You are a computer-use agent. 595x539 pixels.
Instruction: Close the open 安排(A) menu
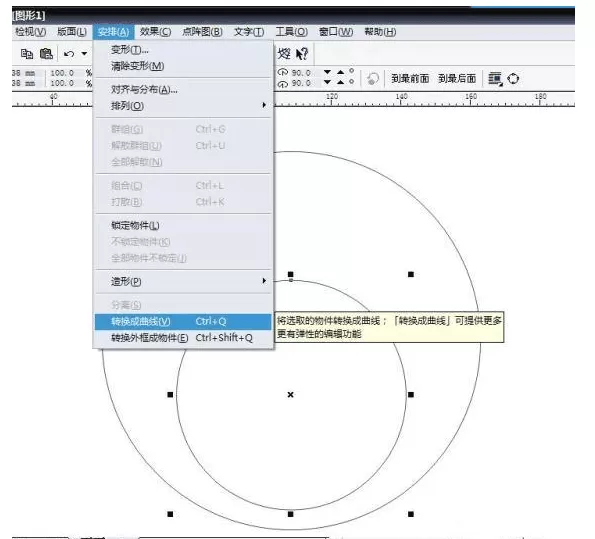113,32
